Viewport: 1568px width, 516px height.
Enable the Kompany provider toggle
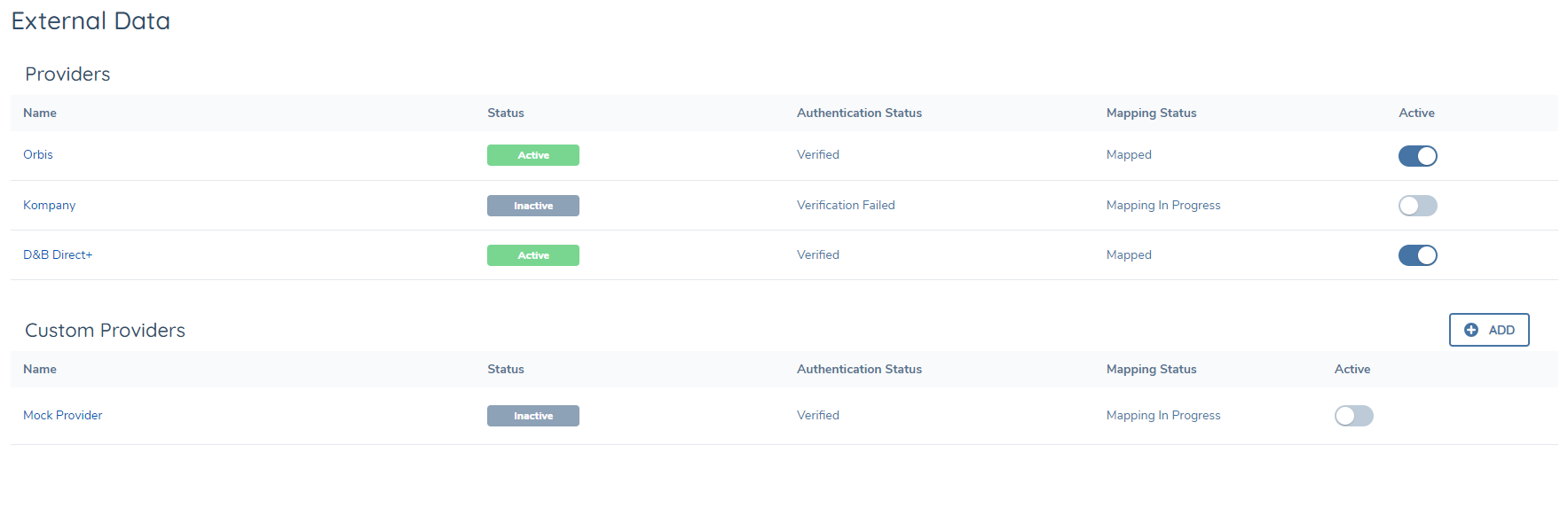coord(1417,206)
